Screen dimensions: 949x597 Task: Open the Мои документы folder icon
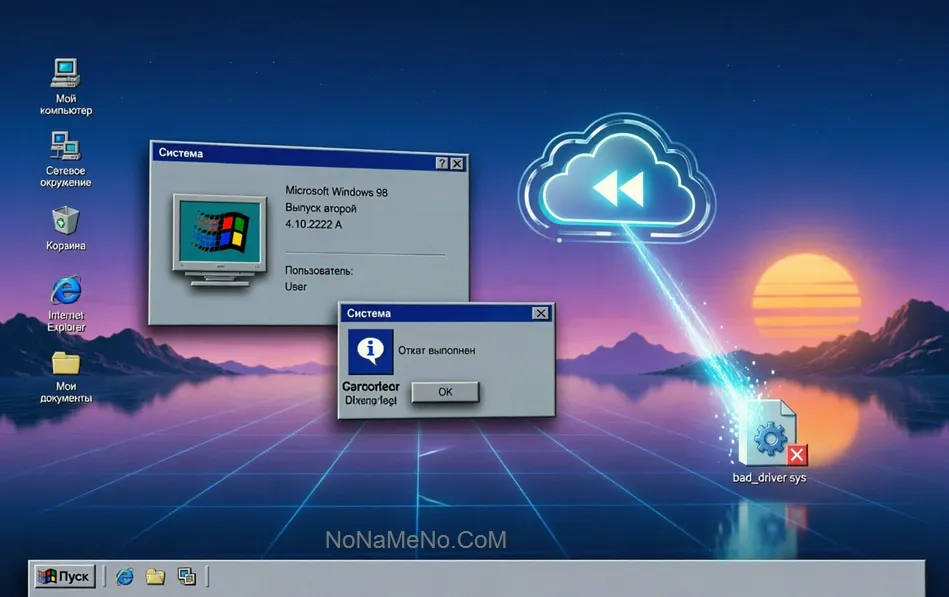point(66,377)
